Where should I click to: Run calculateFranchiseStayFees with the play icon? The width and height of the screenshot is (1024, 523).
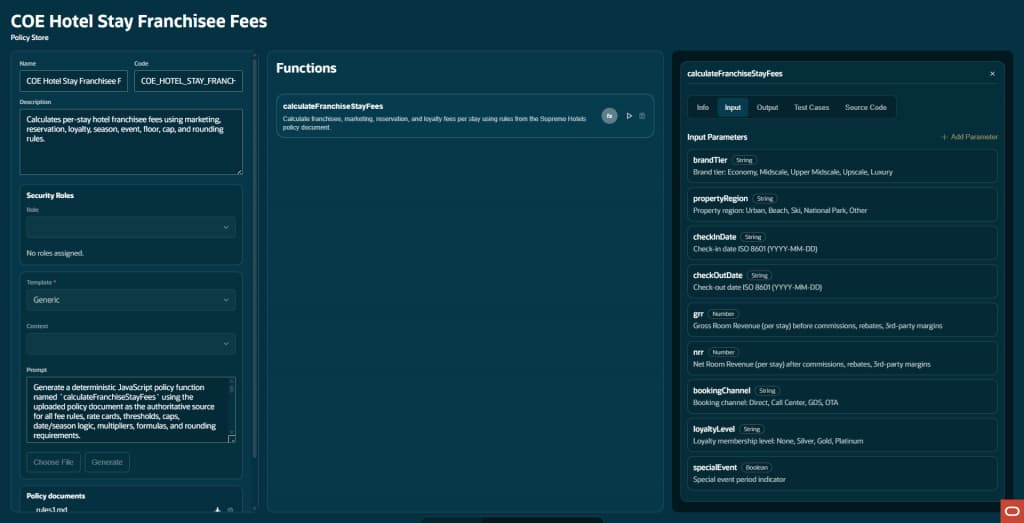tap(629, 116)
